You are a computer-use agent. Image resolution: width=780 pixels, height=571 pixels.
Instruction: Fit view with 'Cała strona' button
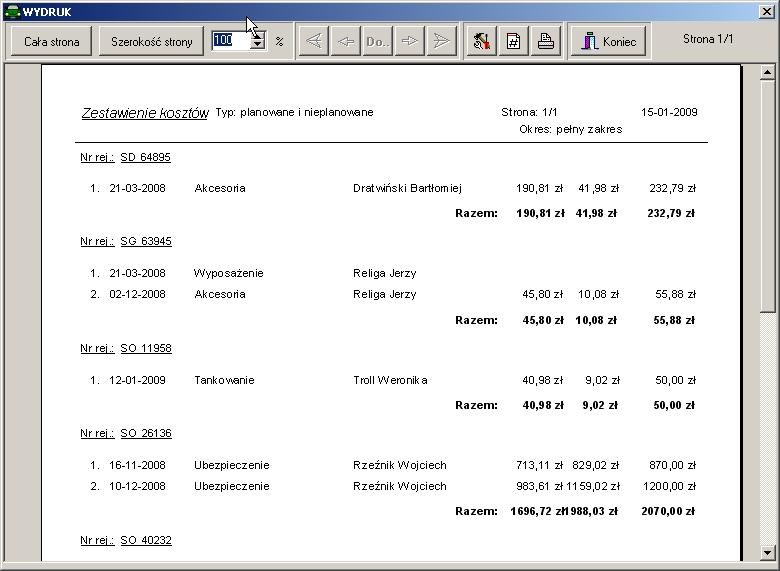pos(52,41)
